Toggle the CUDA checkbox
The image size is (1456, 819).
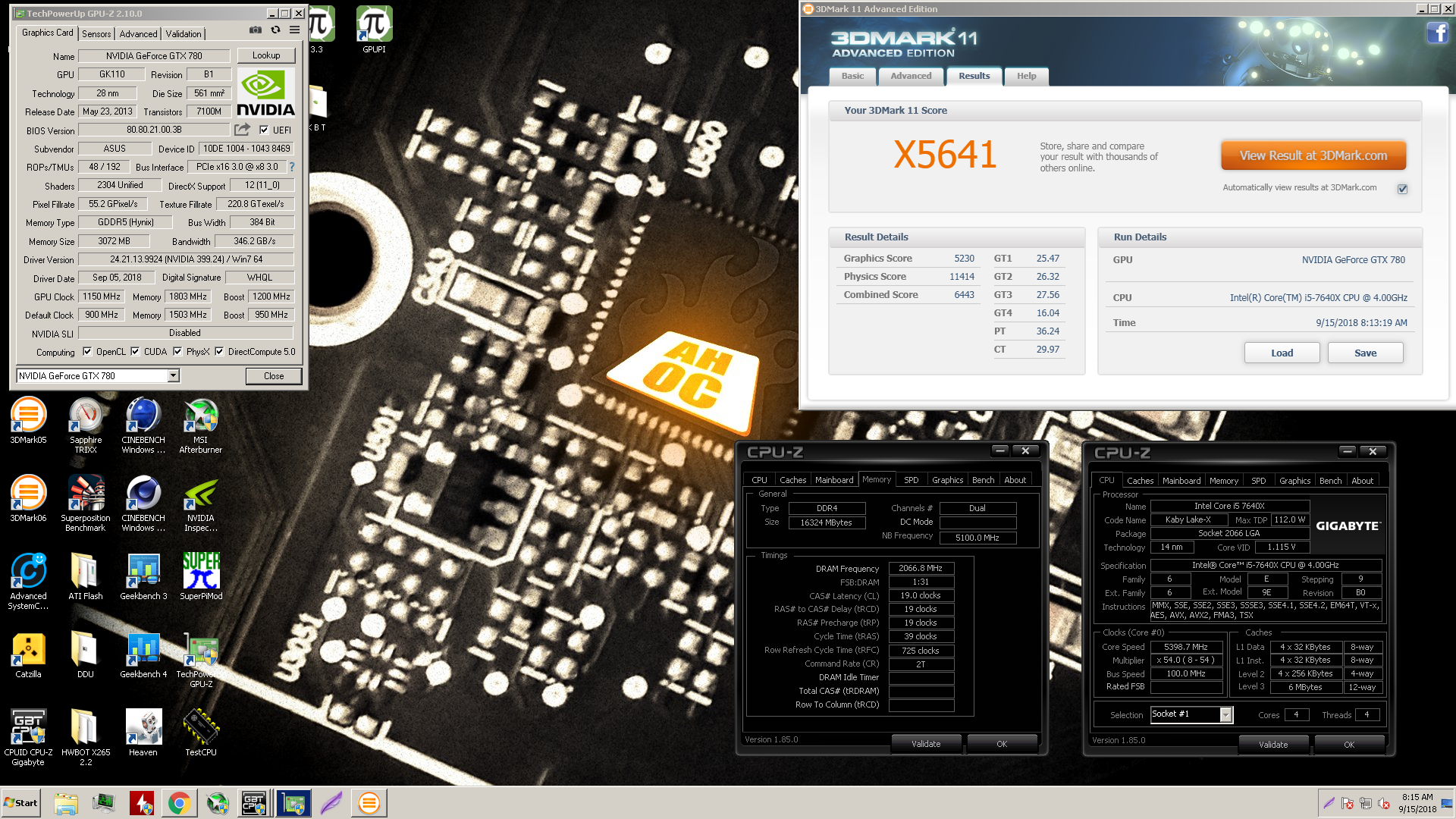[135, 351]
